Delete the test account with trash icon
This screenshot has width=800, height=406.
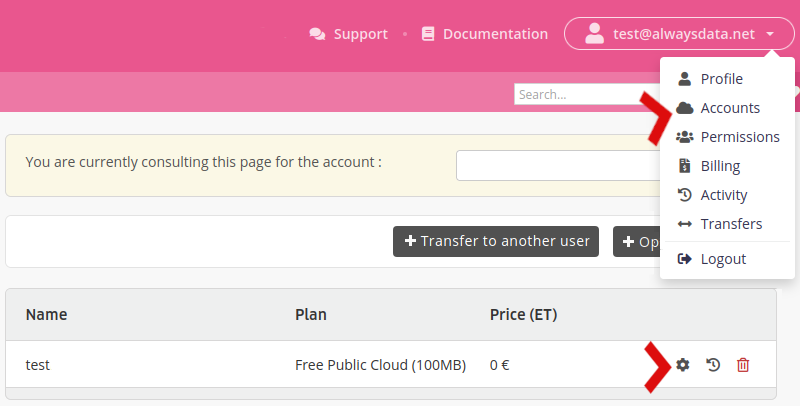(743, 365)
